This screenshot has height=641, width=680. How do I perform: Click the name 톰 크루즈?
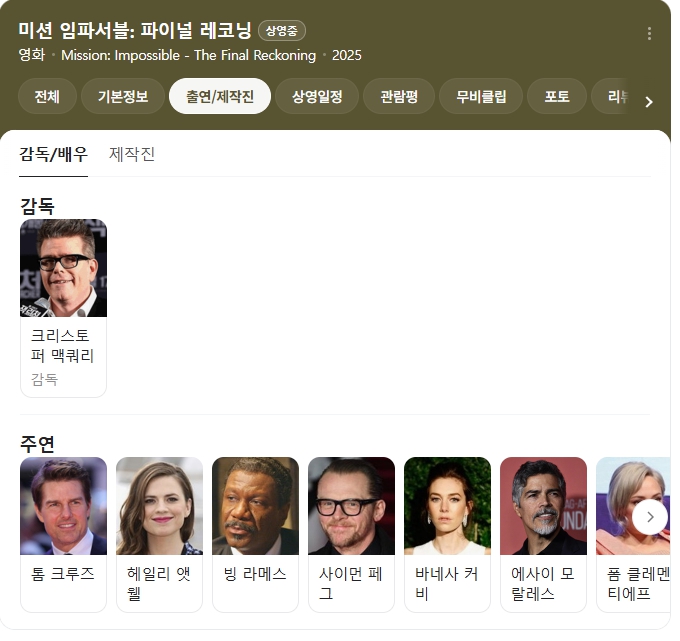tap(62, 574)
